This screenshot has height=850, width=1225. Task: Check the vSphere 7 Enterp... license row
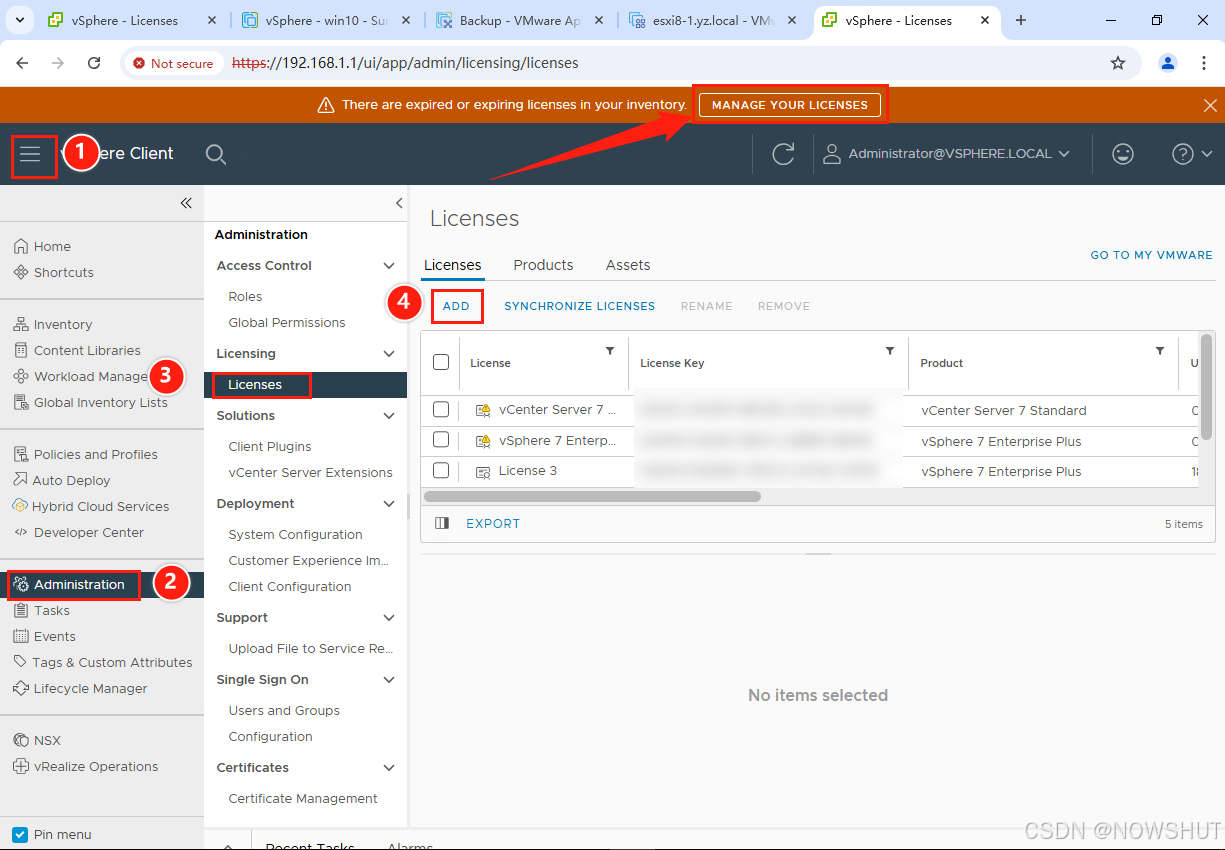441,439
